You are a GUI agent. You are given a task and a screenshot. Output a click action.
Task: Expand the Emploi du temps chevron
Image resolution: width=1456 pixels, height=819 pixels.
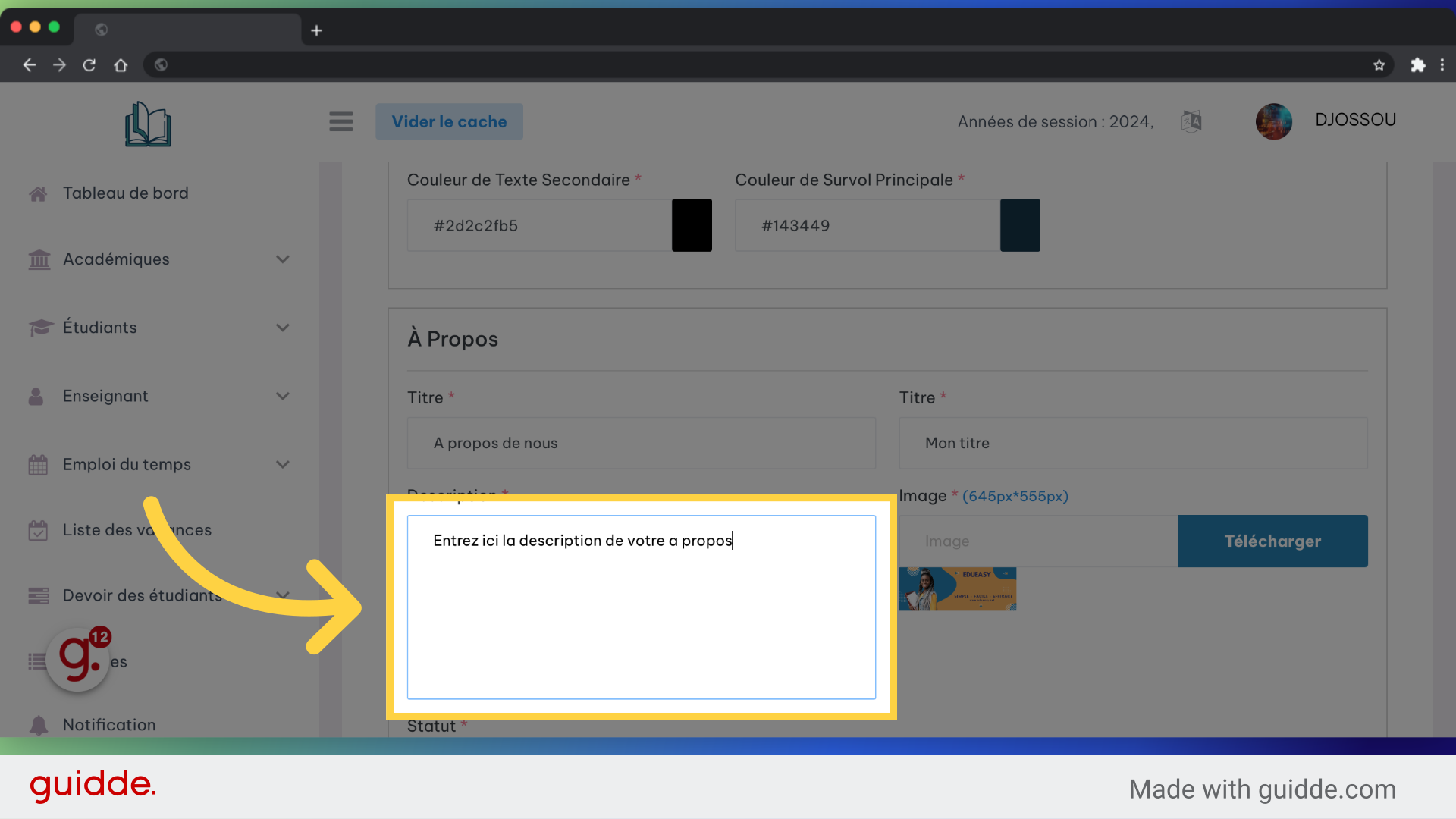[x=283, y=464]
